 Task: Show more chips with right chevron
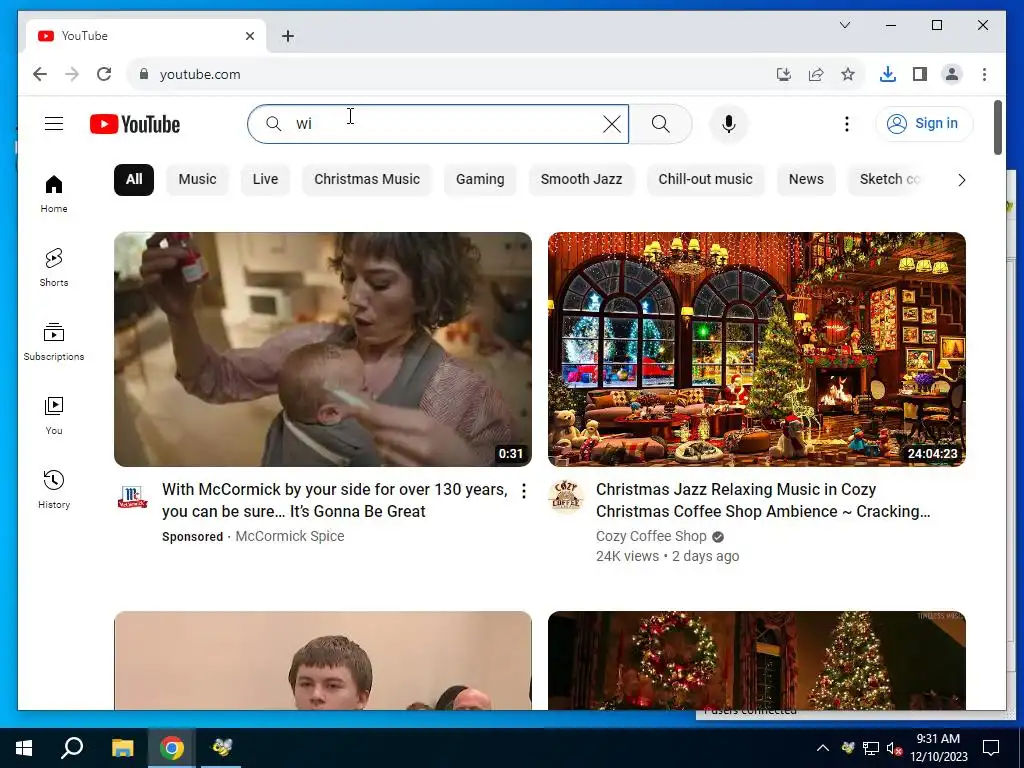[961, 180]
